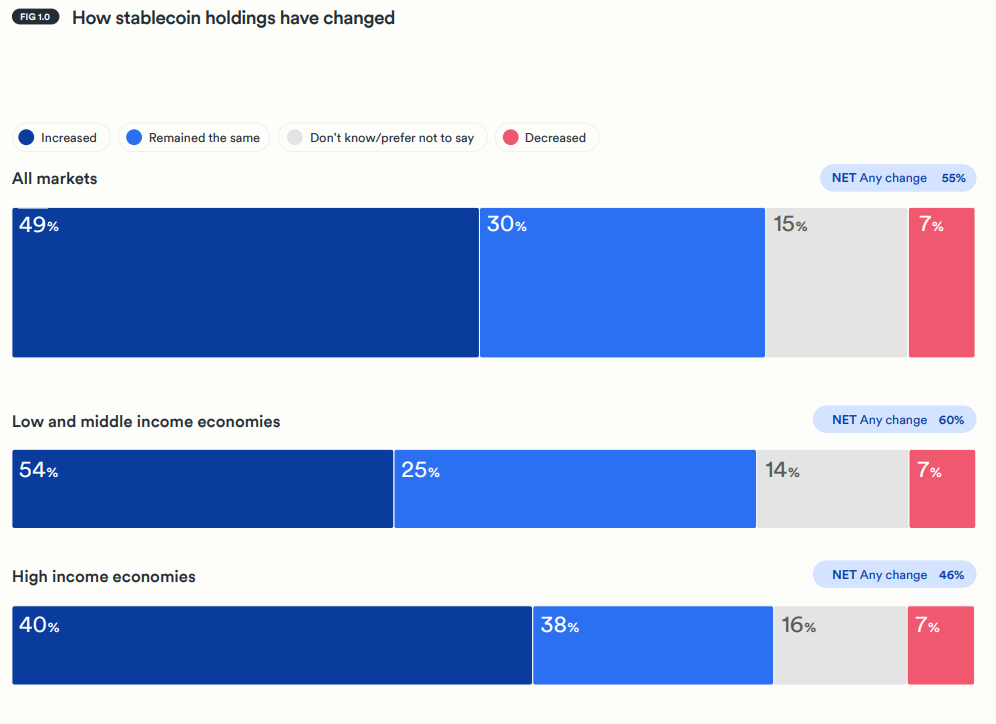This screenshot has width=996, height=724.
Task: Click the 38% High income bar segment
Action: click(x=652, y=645)
